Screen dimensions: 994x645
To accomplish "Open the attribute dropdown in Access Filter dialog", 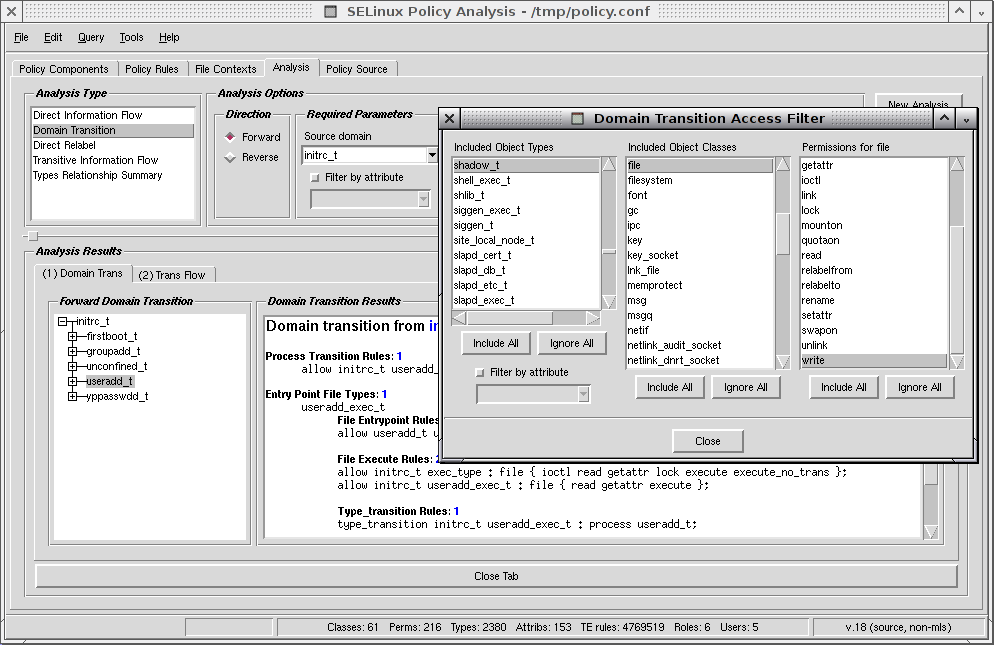I will [x=583, y=394].
